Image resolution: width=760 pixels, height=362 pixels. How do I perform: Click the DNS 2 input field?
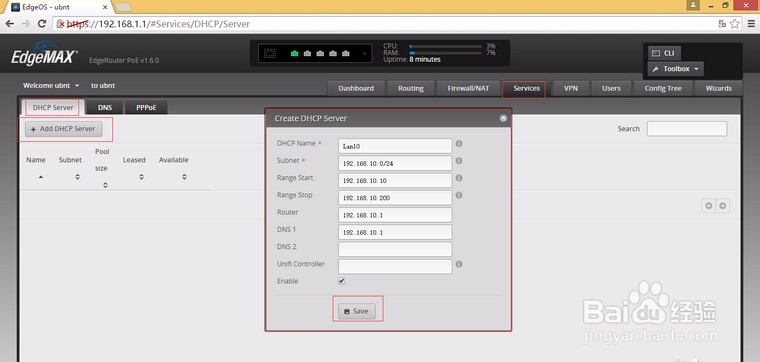(x=395, y=250)
